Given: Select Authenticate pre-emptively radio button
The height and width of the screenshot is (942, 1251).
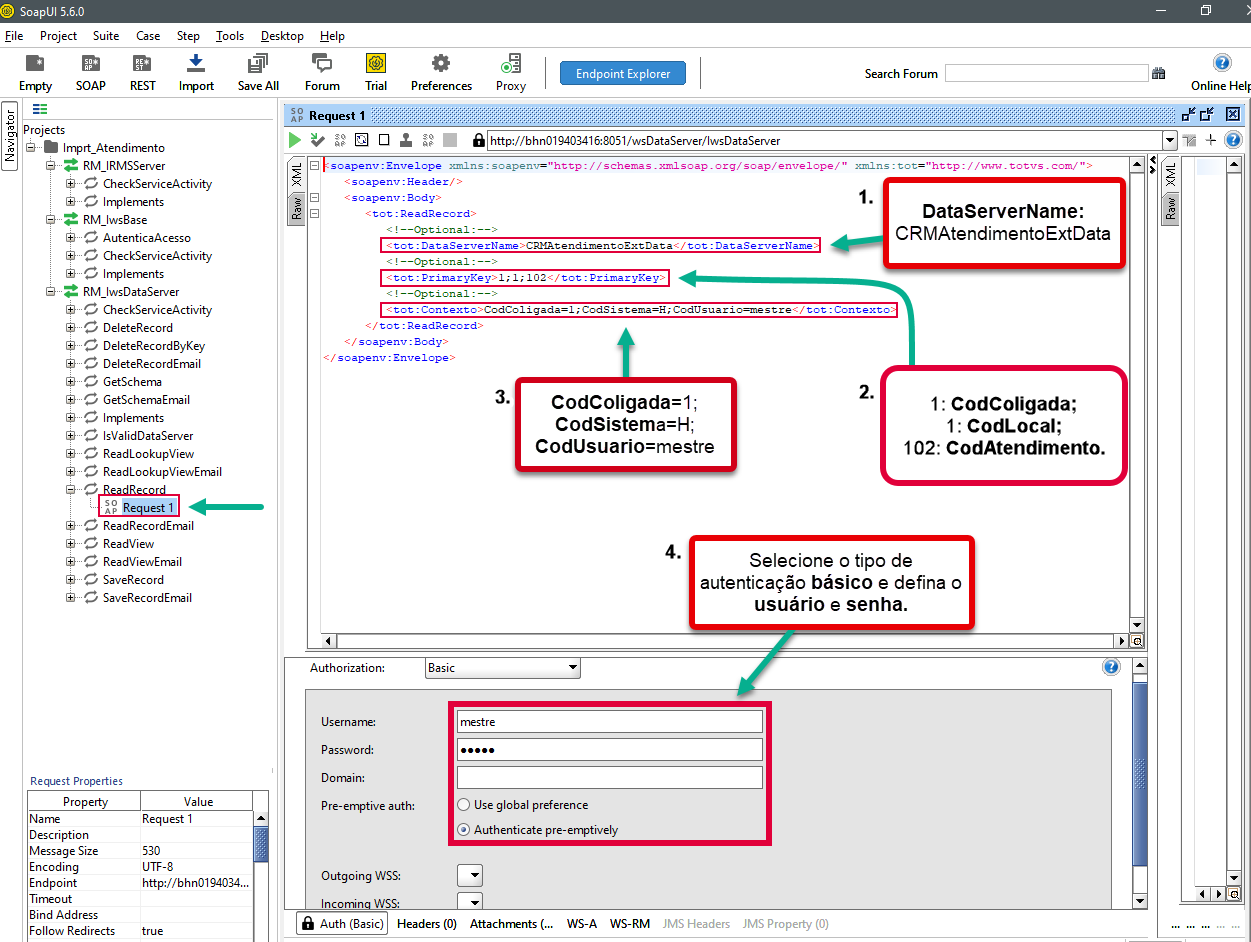Looking at the screenshot, I should pyautogui.click(x=464, y=829).
